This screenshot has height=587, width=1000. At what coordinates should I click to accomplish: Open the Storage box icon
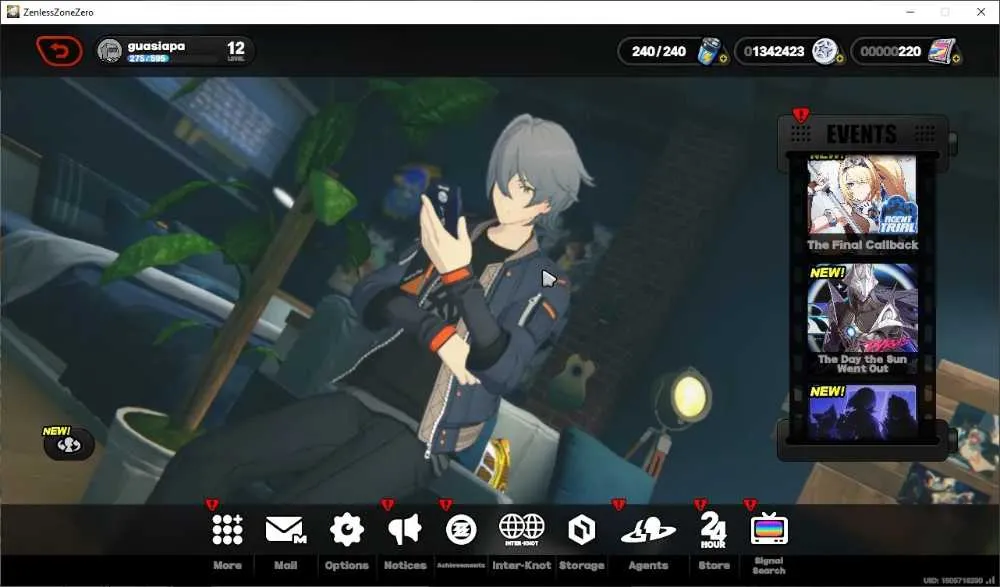tap(581, 530)
